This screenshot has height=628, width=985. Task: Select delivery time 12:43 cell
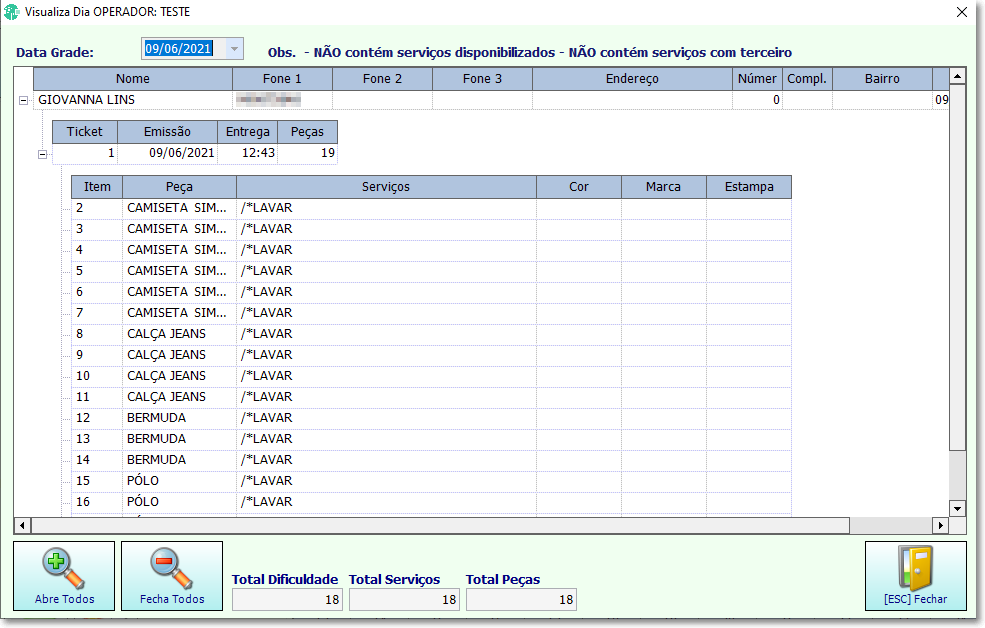click(248, 153)
